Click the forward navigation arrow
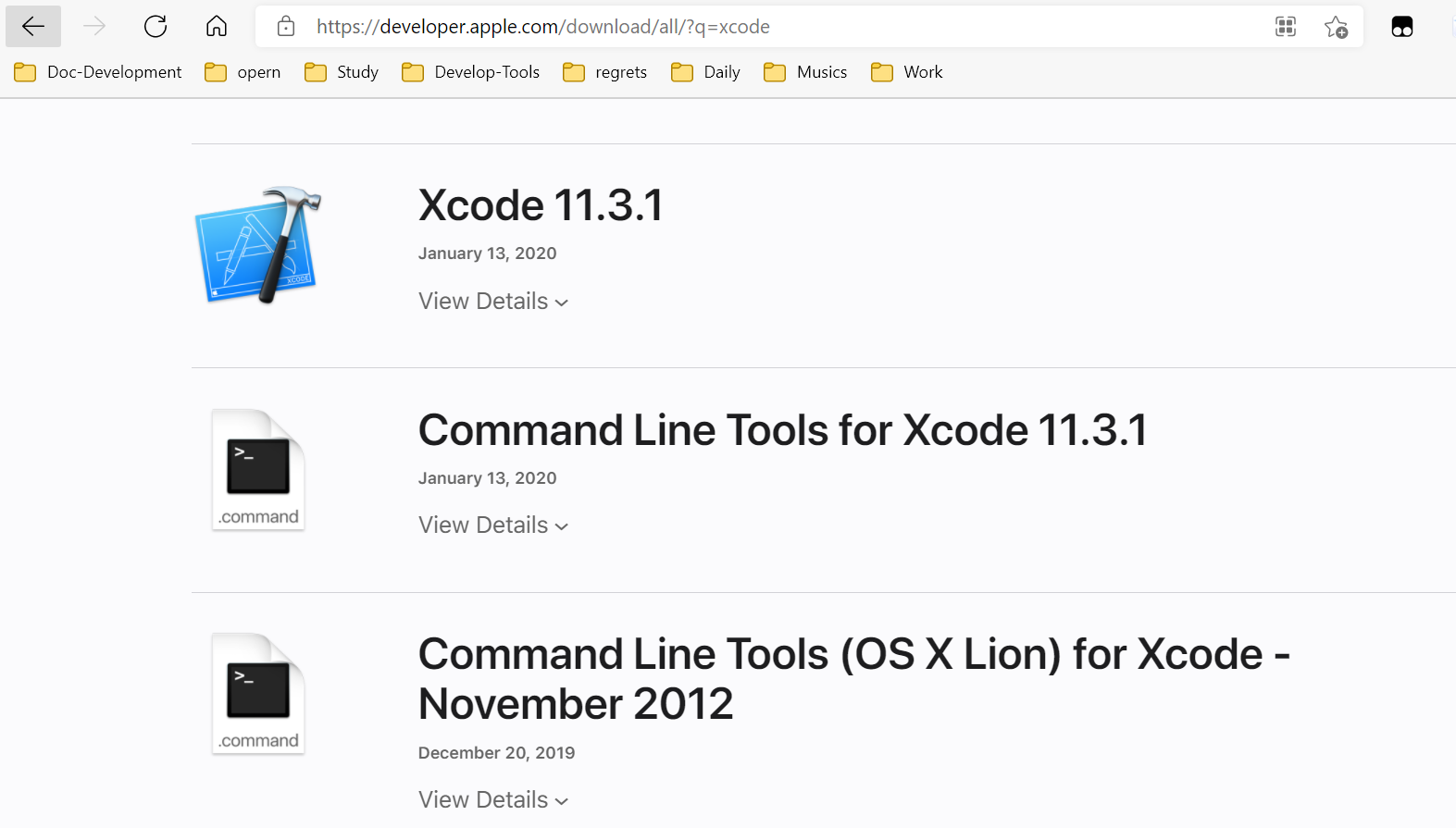The image size is (1456, 828). click(x=94, y=27)
